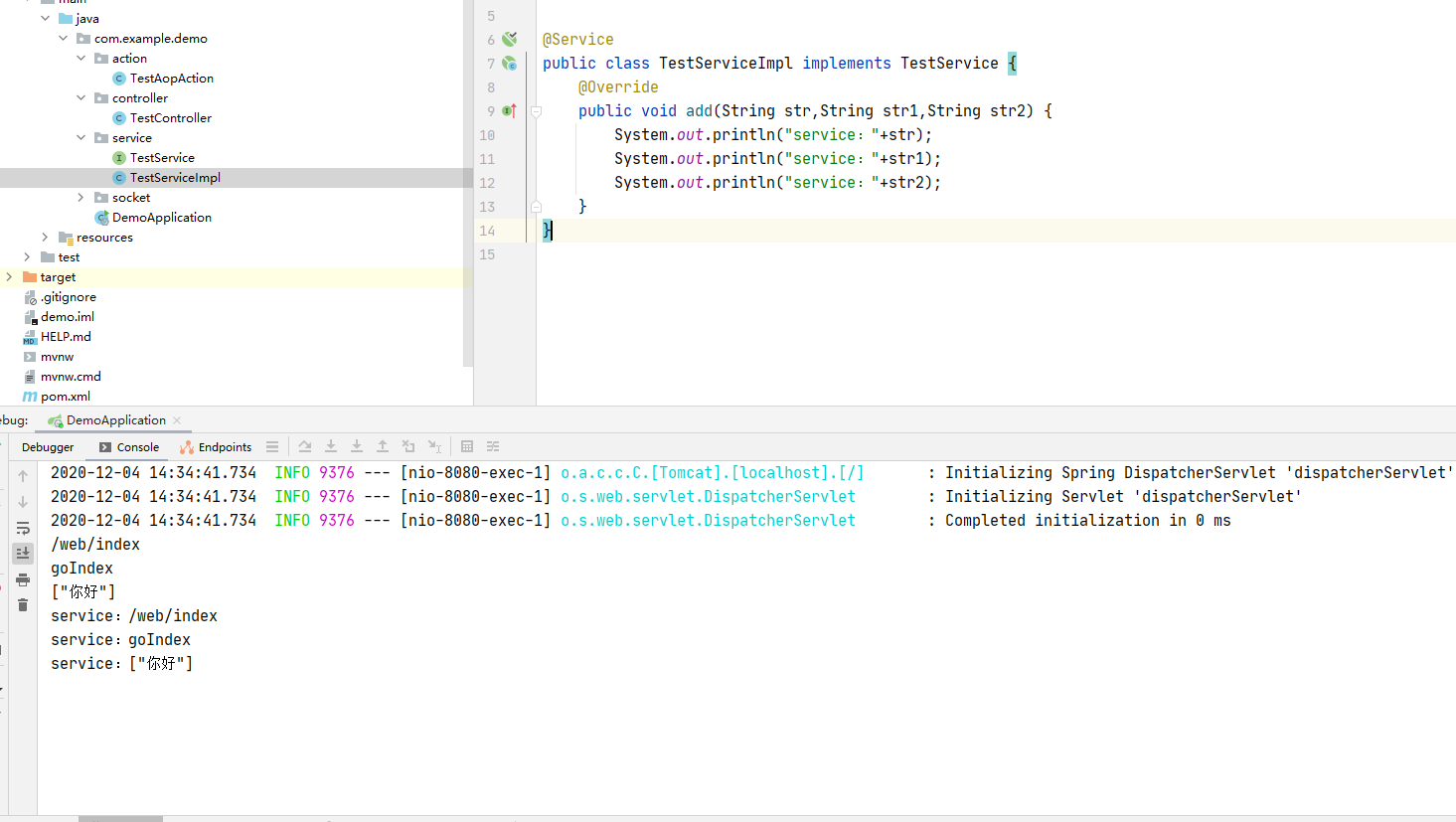Switch to the Debugger tab
Viewport: 1456px width, 822px height.
point(48,447)
